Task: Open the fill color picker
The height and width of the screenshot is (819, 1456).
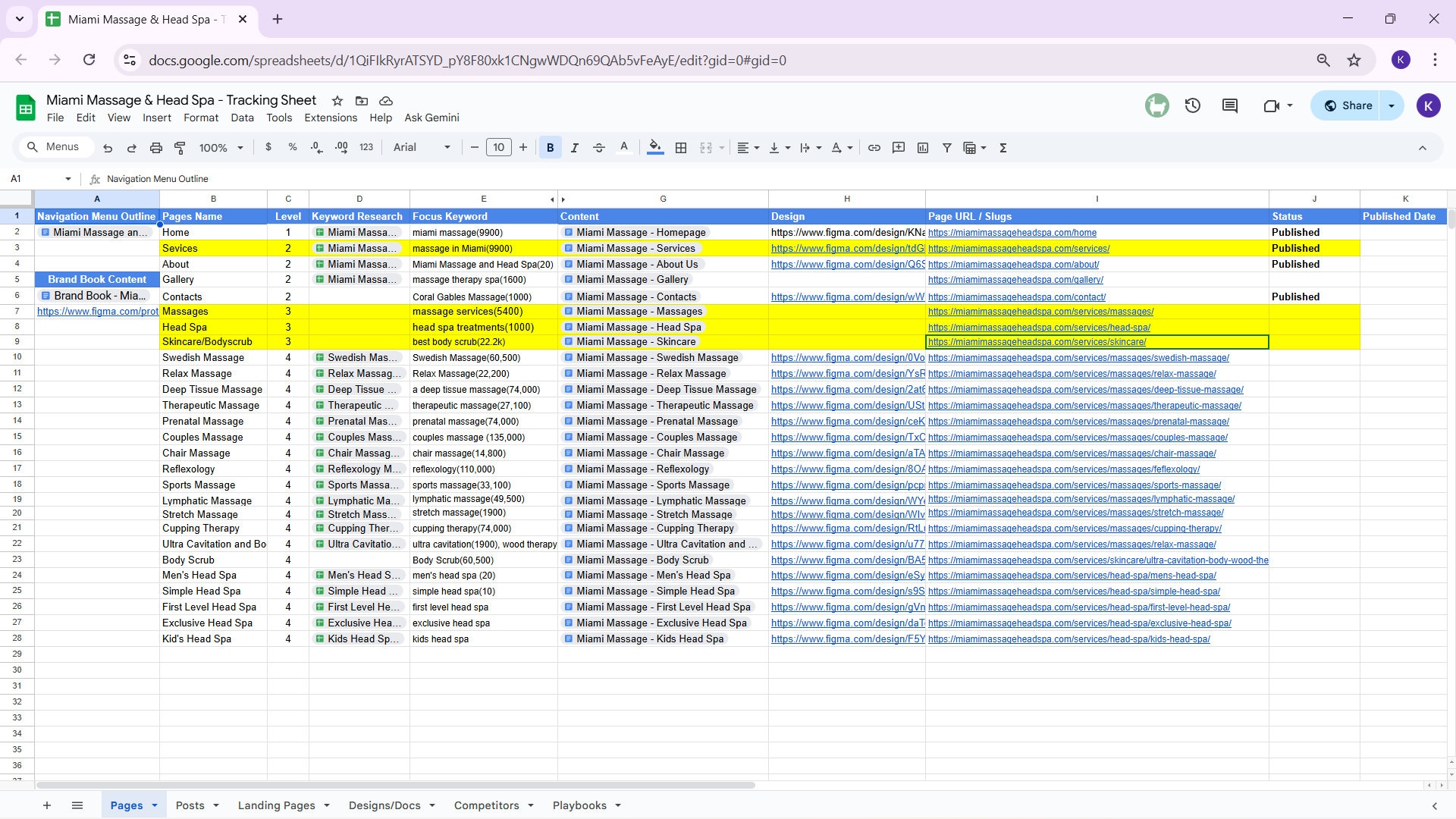Action: [x=655, y=148]
